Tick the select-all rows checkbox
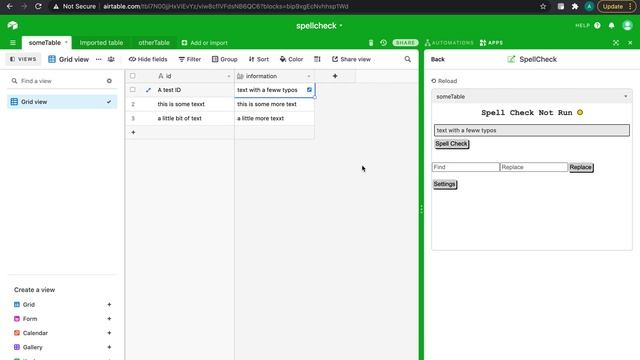The width and height of the screenshot is (640, 360). [x=133, y=76]
